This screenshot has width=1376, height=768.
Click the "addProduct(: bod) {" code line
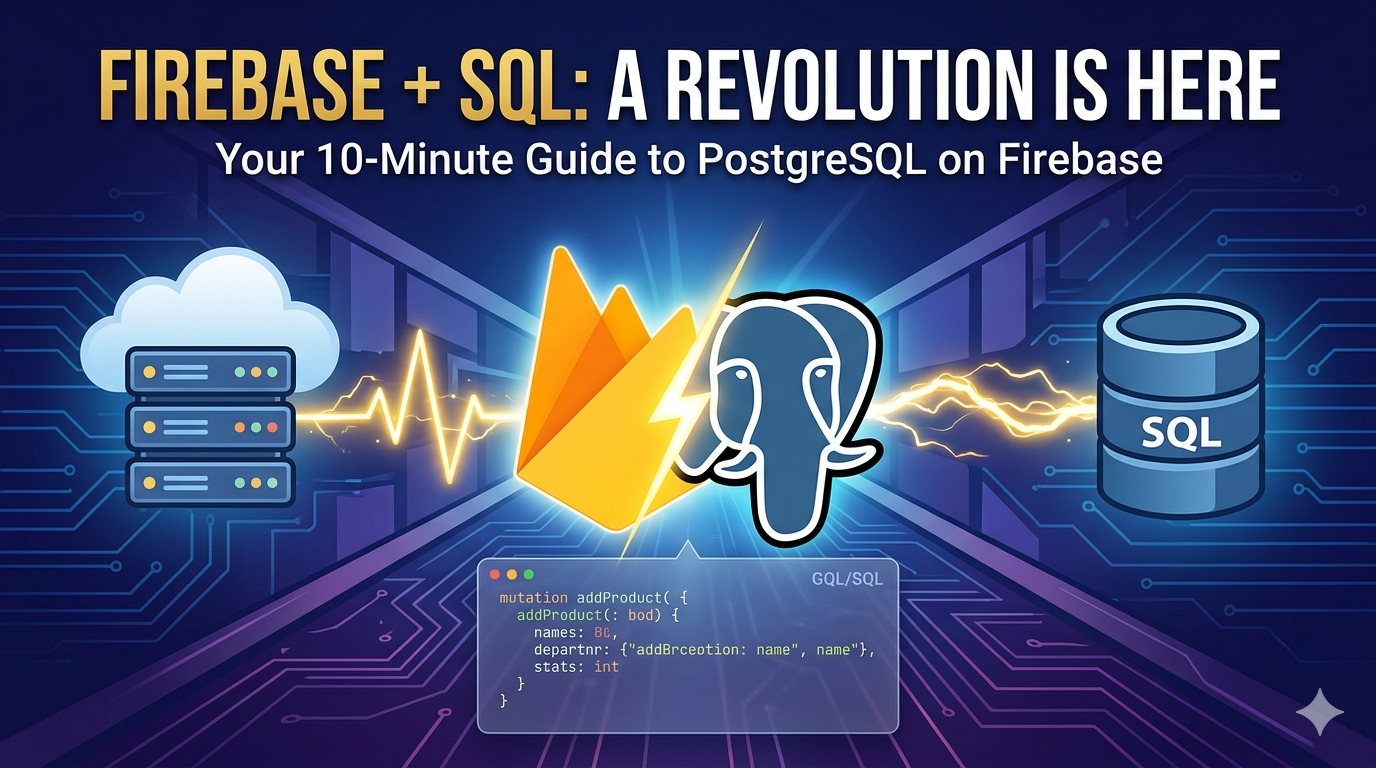pos(598,615)
